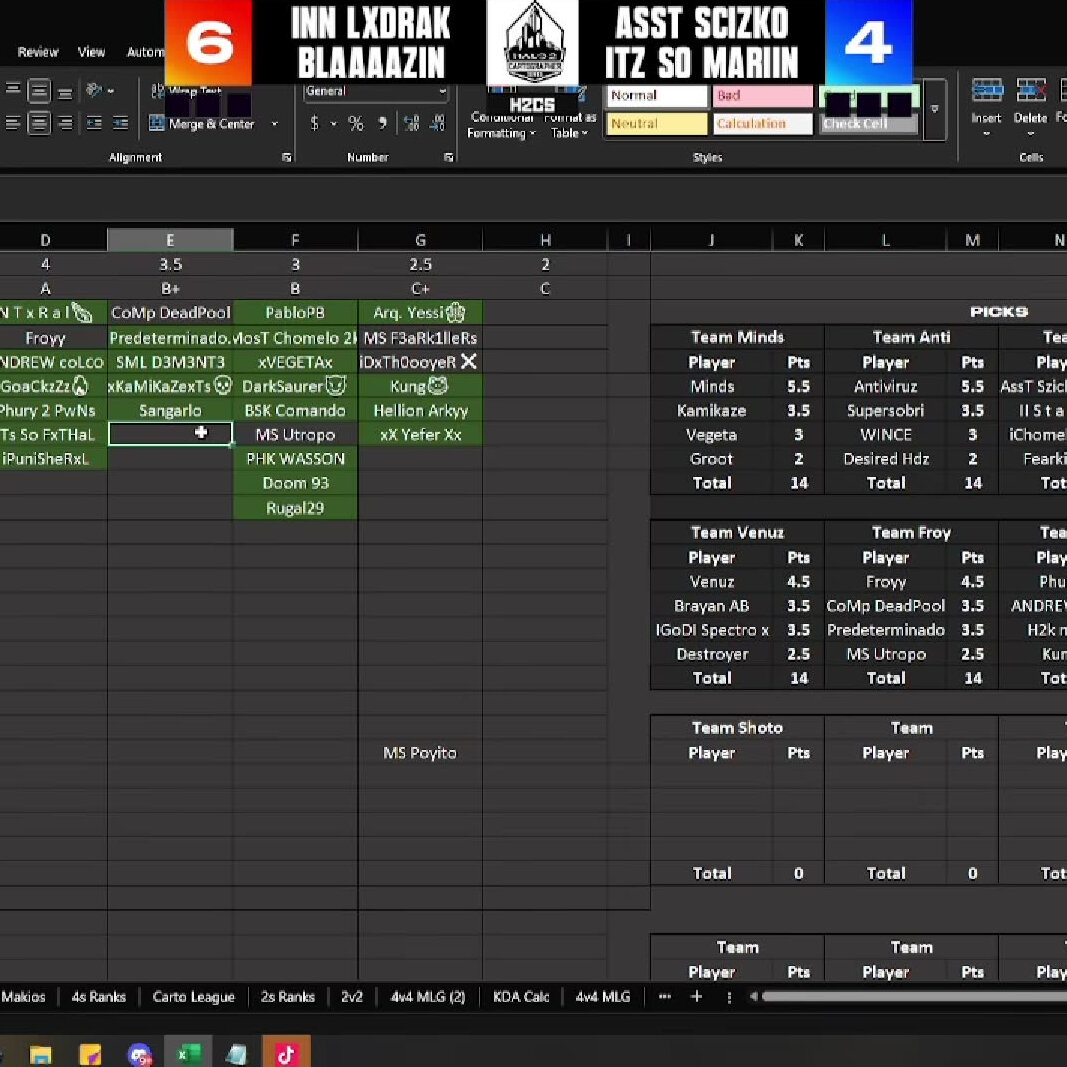Expand the Merge & Center dropdown arrow

pos(274,124)
